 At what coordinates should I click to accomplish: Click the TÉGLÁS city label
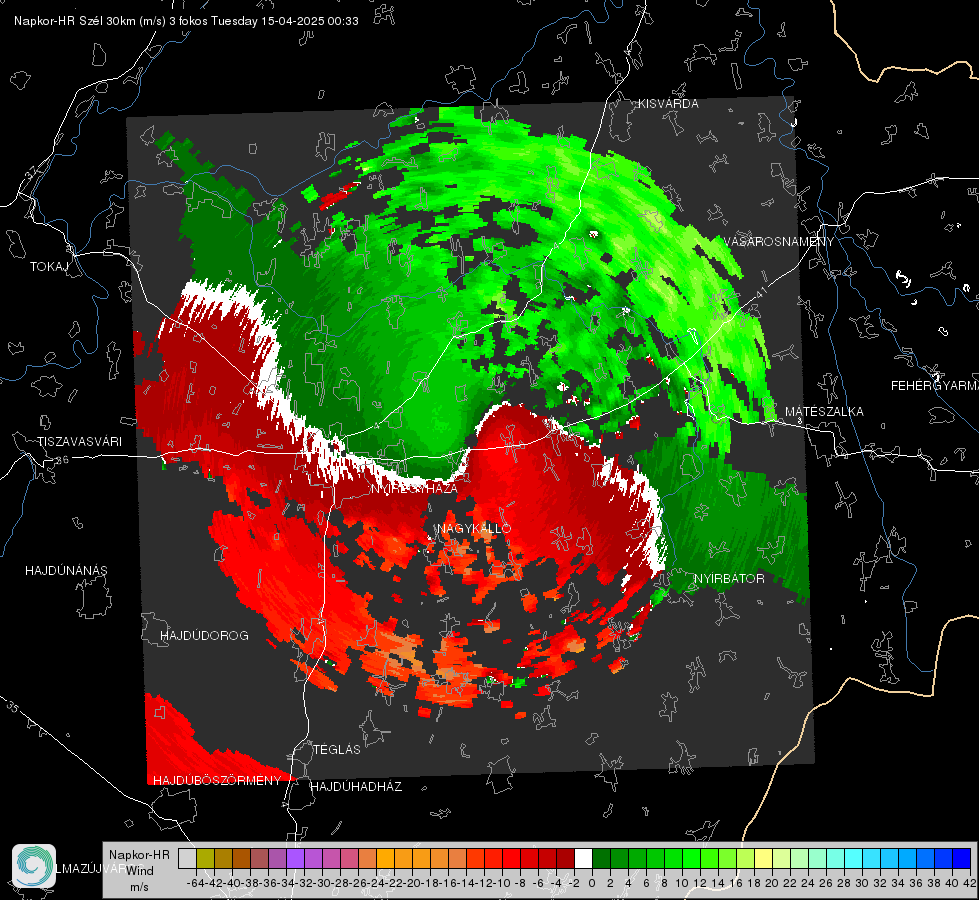337,749
